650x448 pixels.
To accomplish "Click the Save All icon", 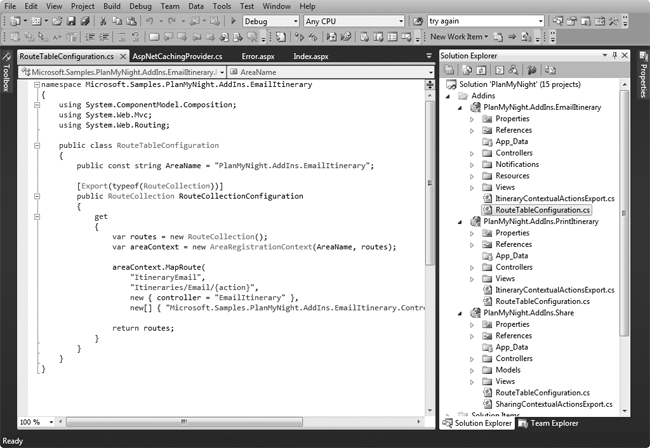I will (85, 21).
